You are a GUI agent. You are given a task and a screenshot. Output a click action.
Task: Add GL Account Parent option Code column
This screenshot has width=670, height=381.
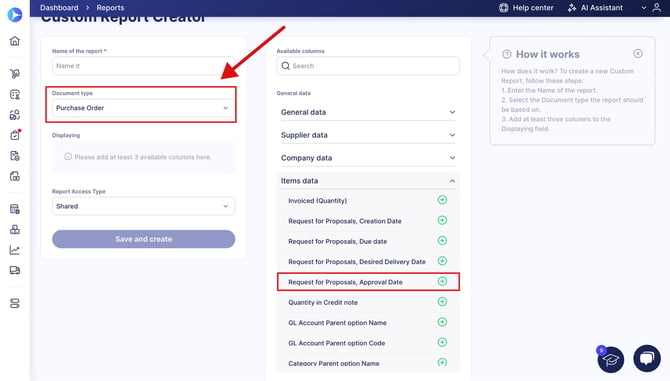[442, 343]
